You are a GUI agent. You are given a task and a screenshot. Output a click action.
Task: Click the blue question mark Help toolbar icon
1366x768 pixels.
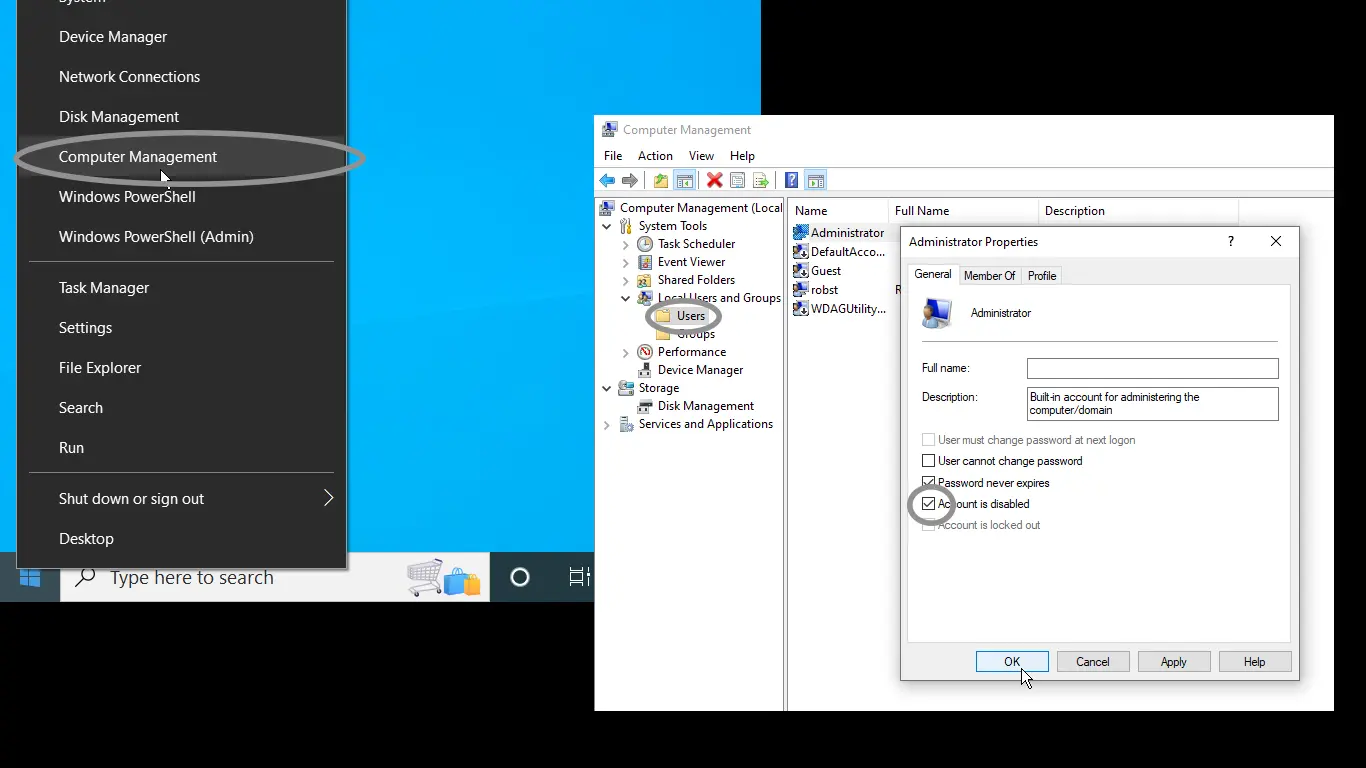(792, 181)
